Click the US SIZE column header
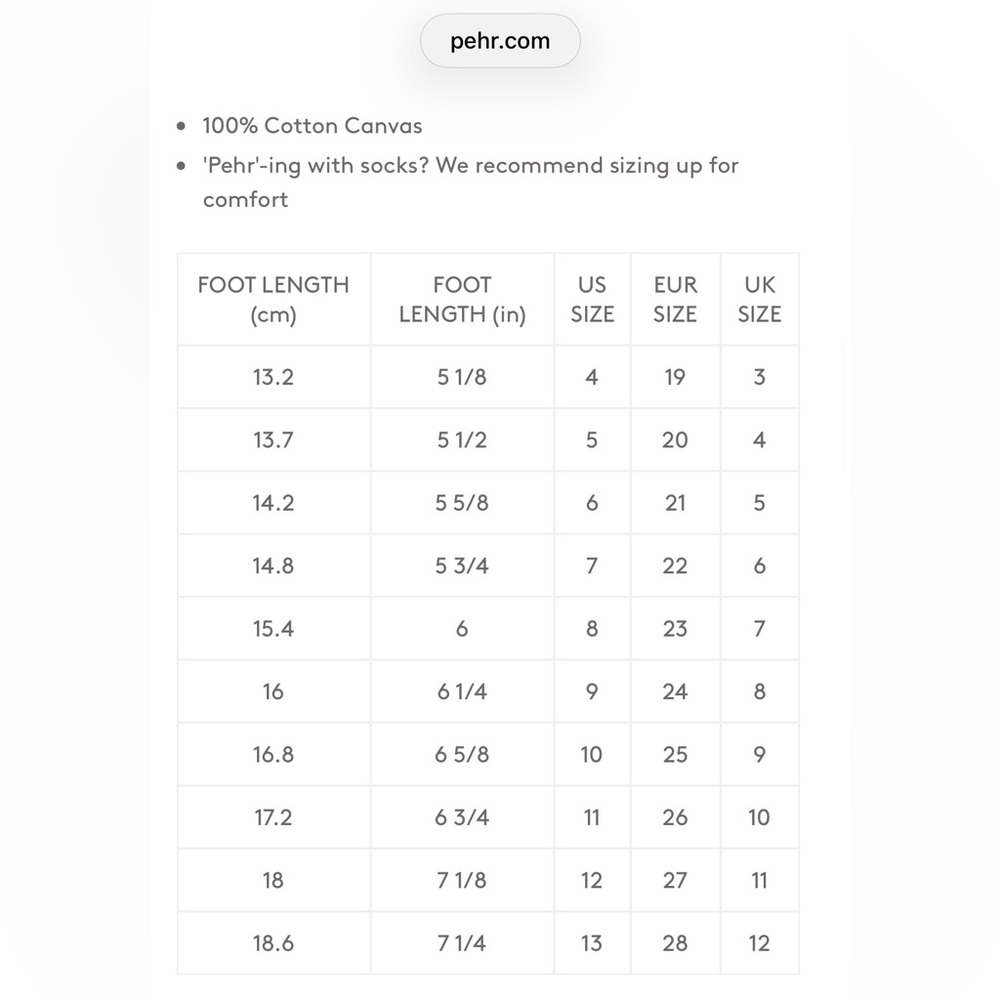The image size is (1000, 1000). 592,299
